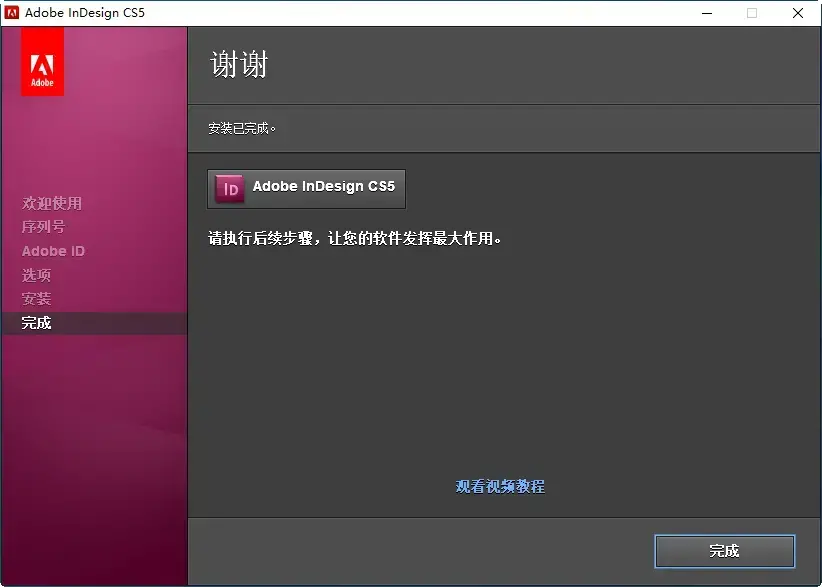Minimize the installer window
The width and height of the screenshot is (822, 587).
(x=707, y=13)
